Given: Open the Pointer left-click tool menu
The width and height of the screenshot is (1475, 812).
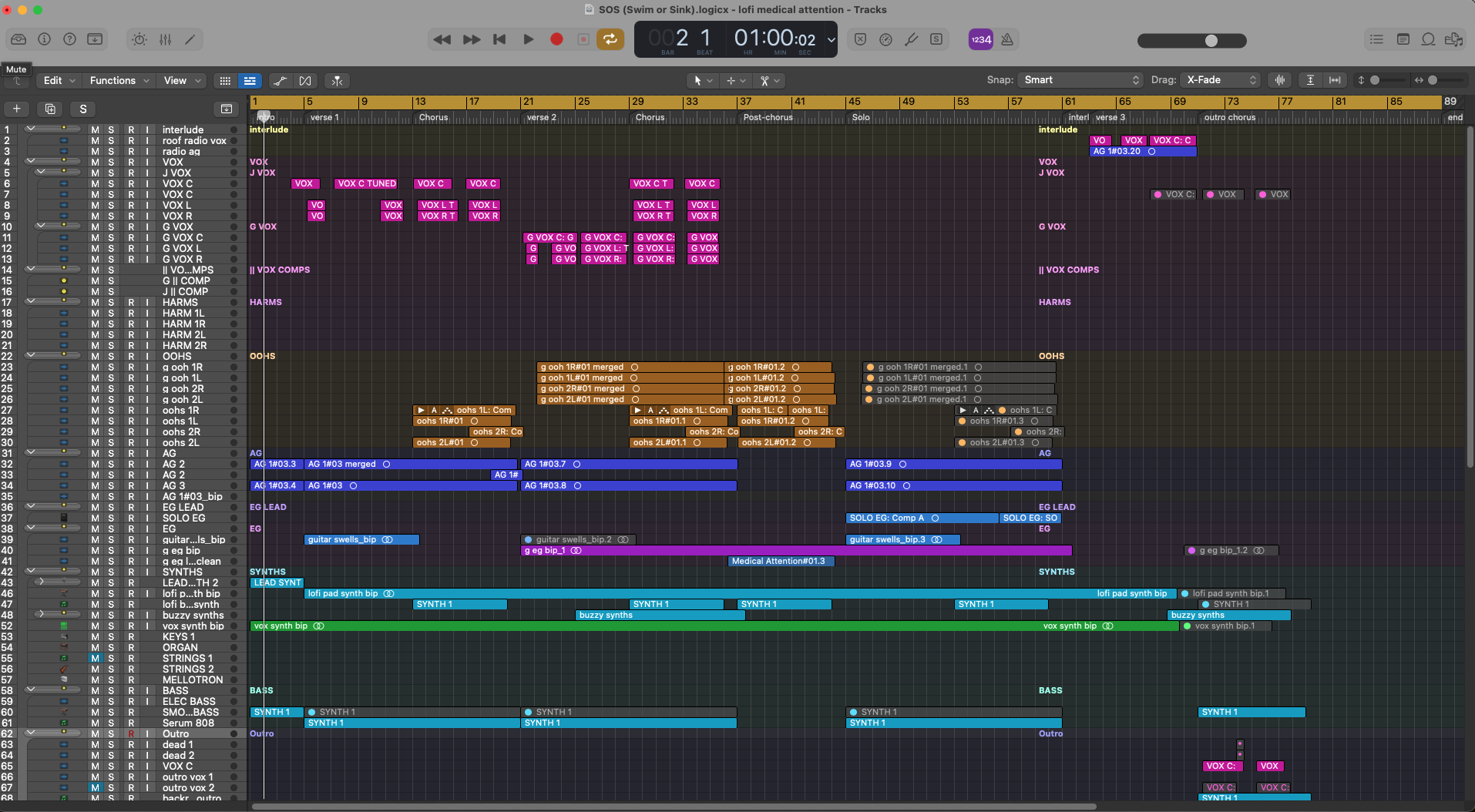Looking at the screenshot, I should coord(704,80).
